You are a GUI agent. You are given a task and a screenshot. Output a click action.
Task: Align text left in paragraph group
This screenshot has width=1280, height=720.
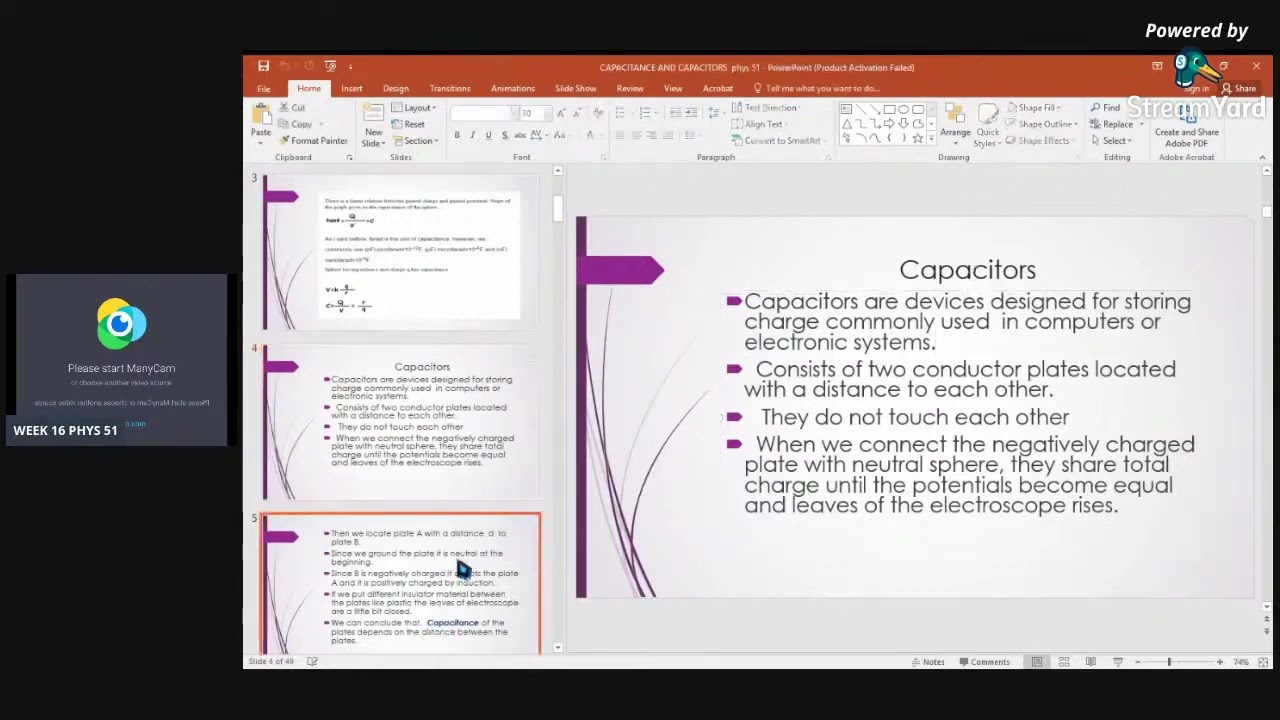(620, 135)
